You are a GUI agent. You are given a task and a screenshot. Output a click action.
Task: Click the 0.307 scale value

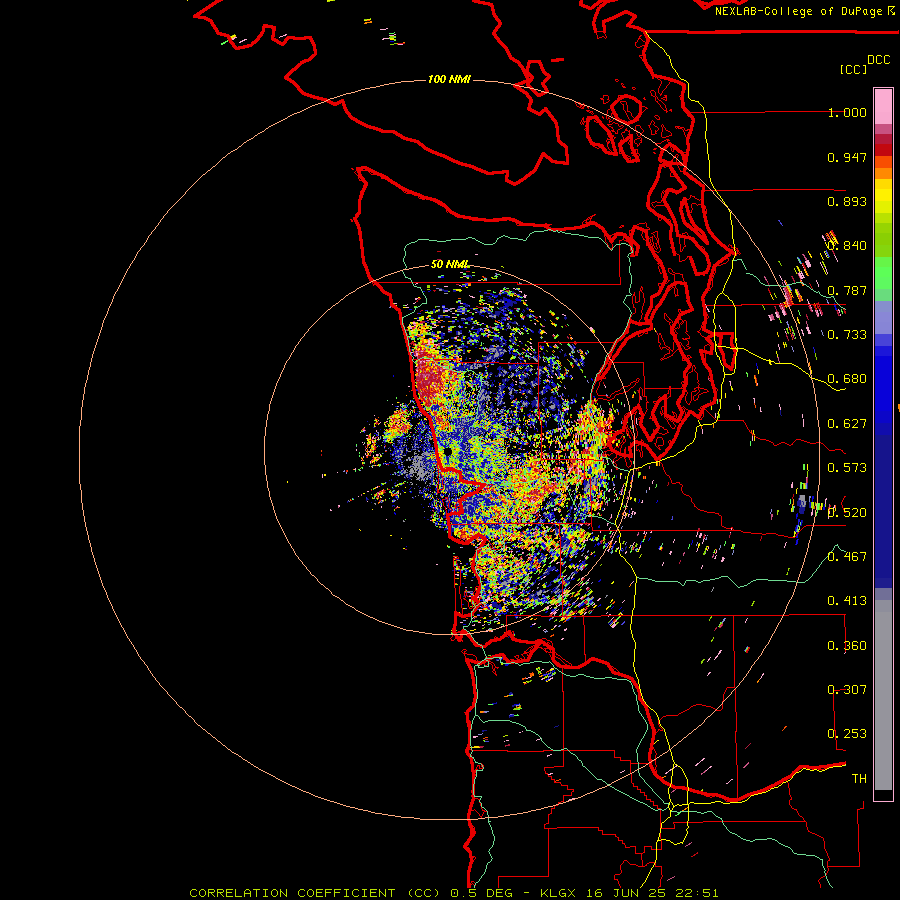coord(847,690)
